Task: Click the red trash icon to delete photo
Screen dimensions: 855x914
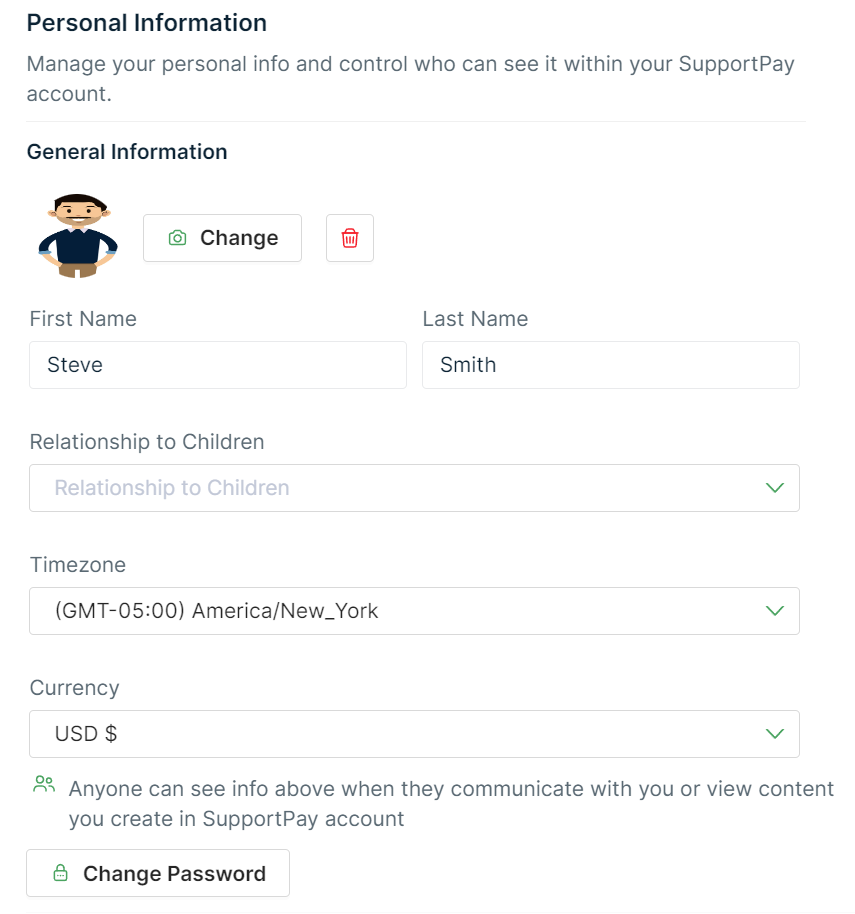Action: (x=350, y=238)
